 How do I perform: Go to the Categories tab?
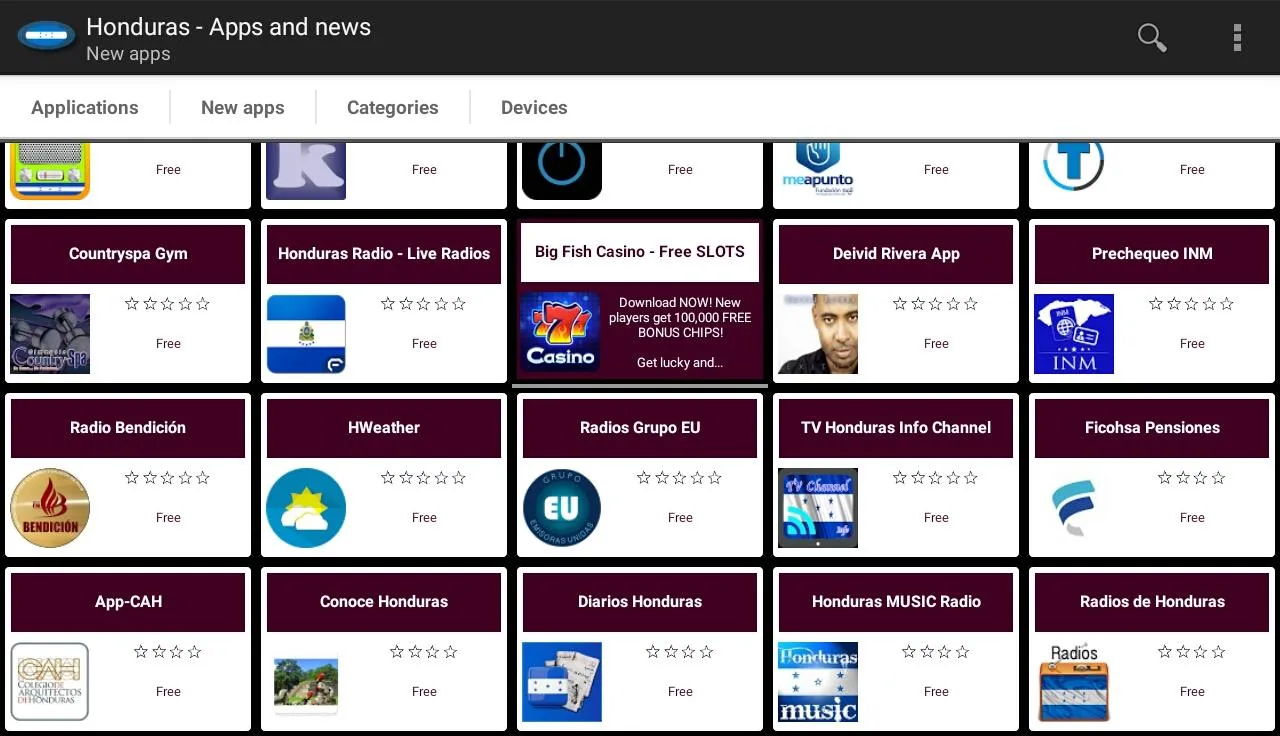393,107
